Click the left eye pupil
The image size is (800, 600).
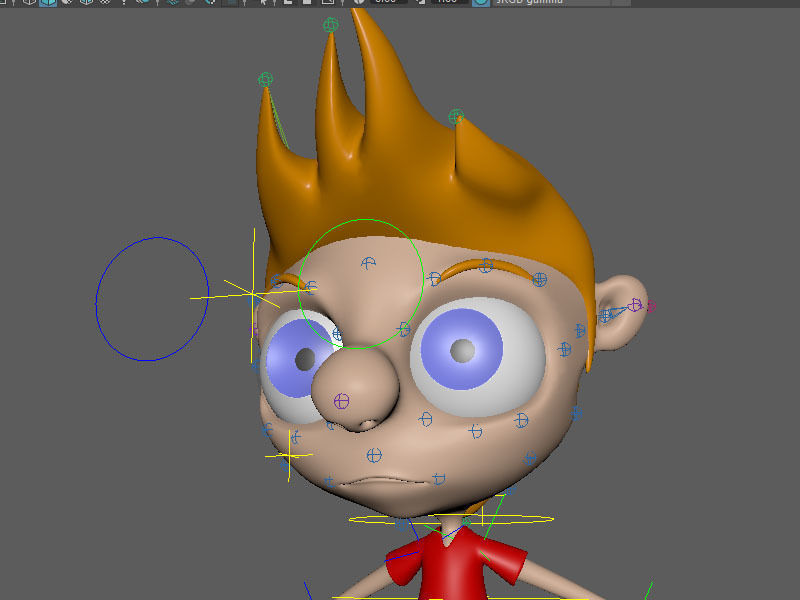click(305, 359)
